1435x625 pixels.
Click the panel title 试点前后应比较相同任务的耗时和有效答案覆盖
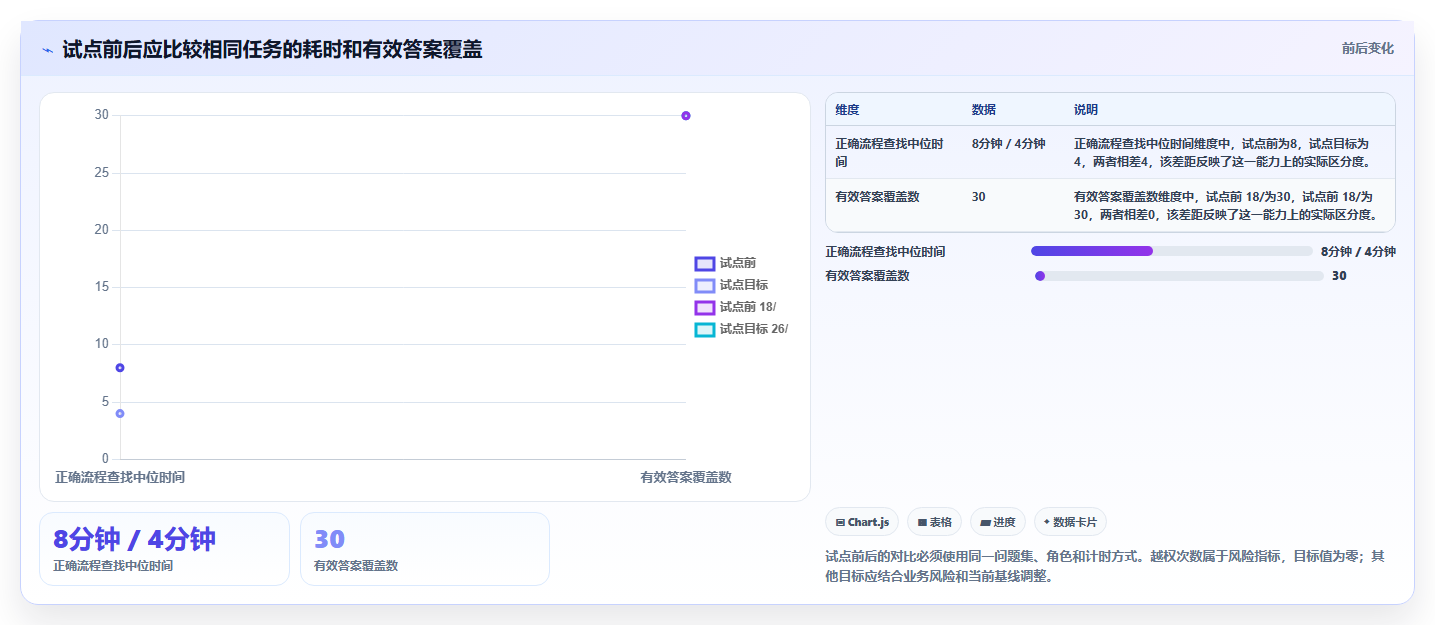coord(272,50)
